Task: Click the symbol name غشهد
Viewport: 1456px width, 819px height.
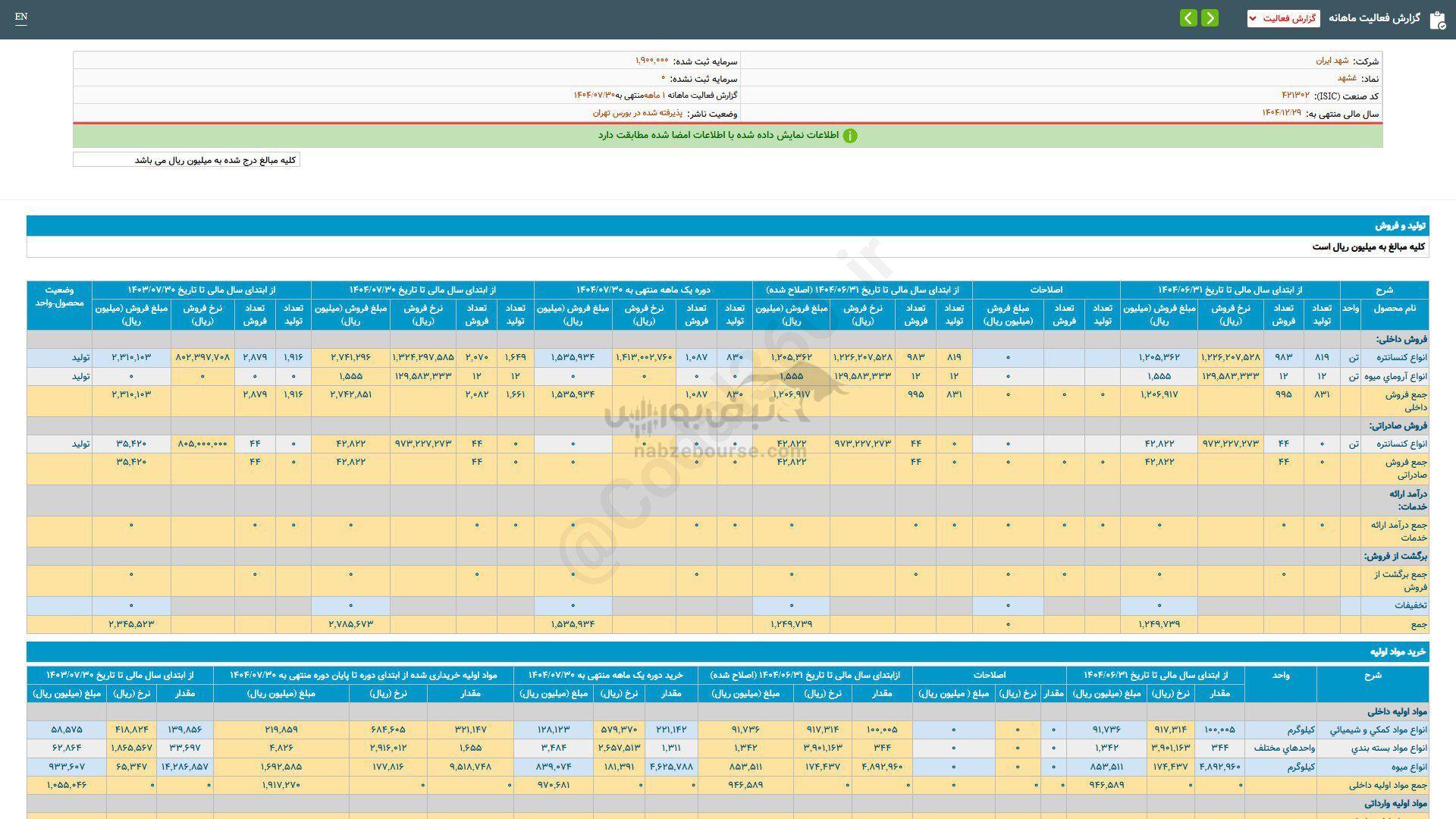Action: pyautogui.click(x=1347, y=78)
